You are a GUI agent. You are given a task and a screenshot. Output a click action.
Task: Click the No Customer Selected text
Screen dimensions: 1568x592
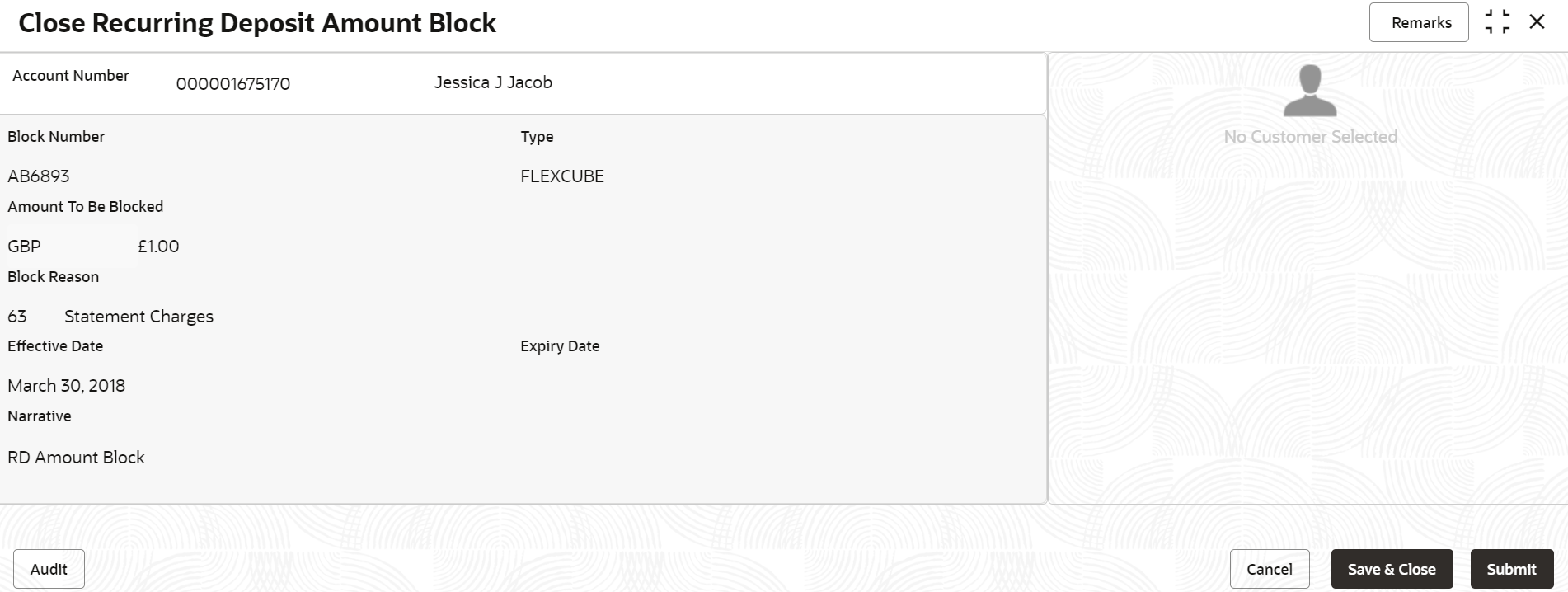[1309, 137]
